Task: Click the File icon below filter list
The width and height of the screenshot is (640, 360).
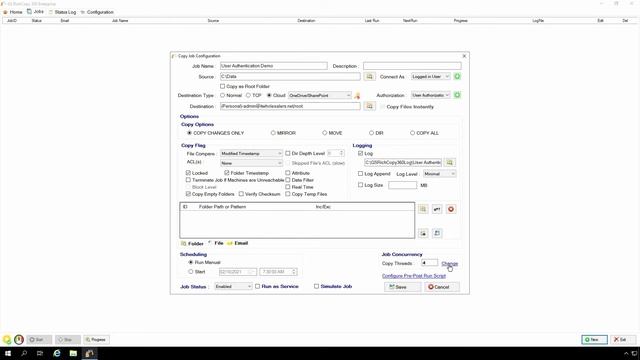Action: pyautogui.click(x=210, y=243)
